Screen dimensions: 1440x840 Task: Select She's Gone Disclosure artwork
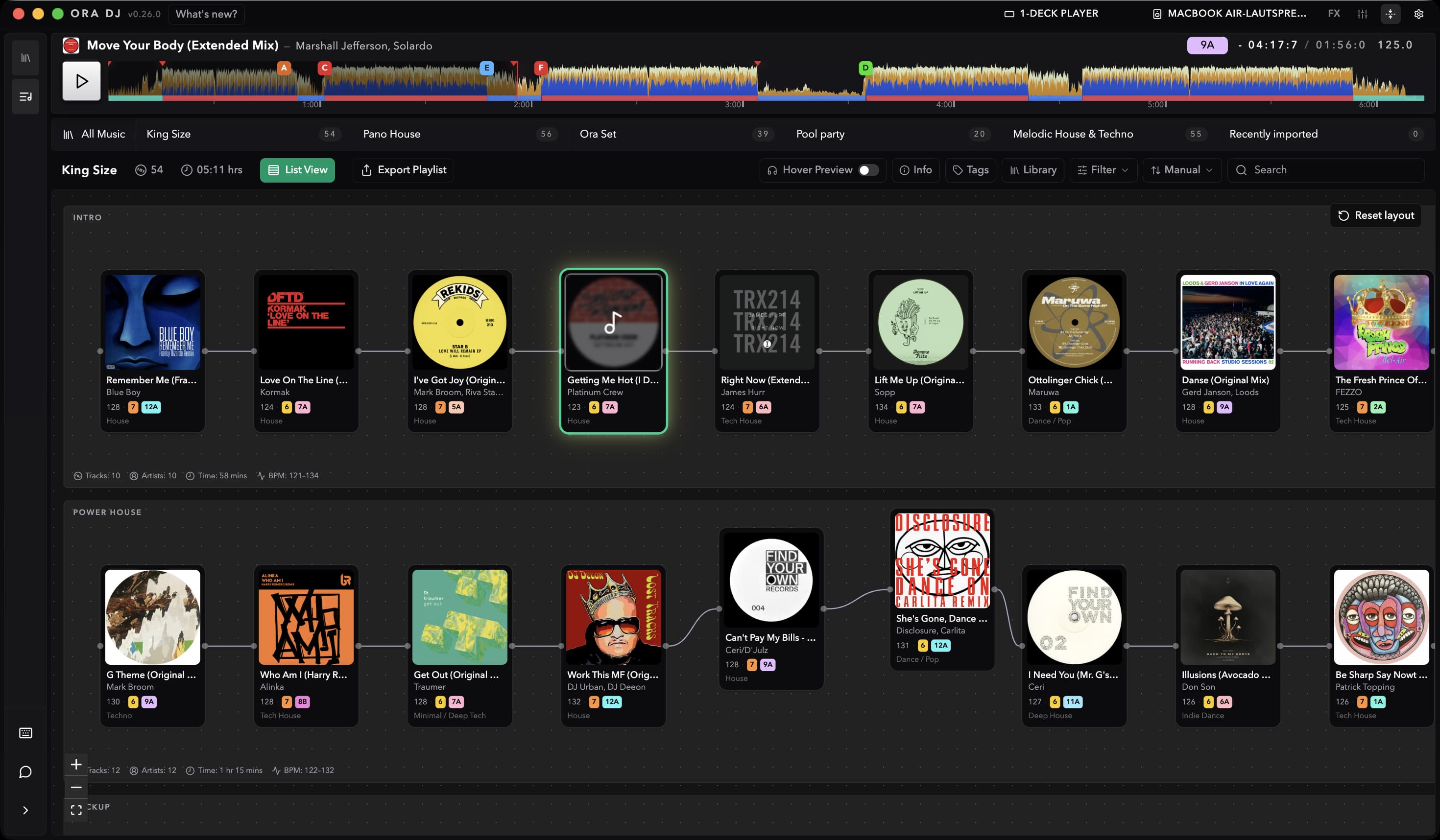click(942, 560)
